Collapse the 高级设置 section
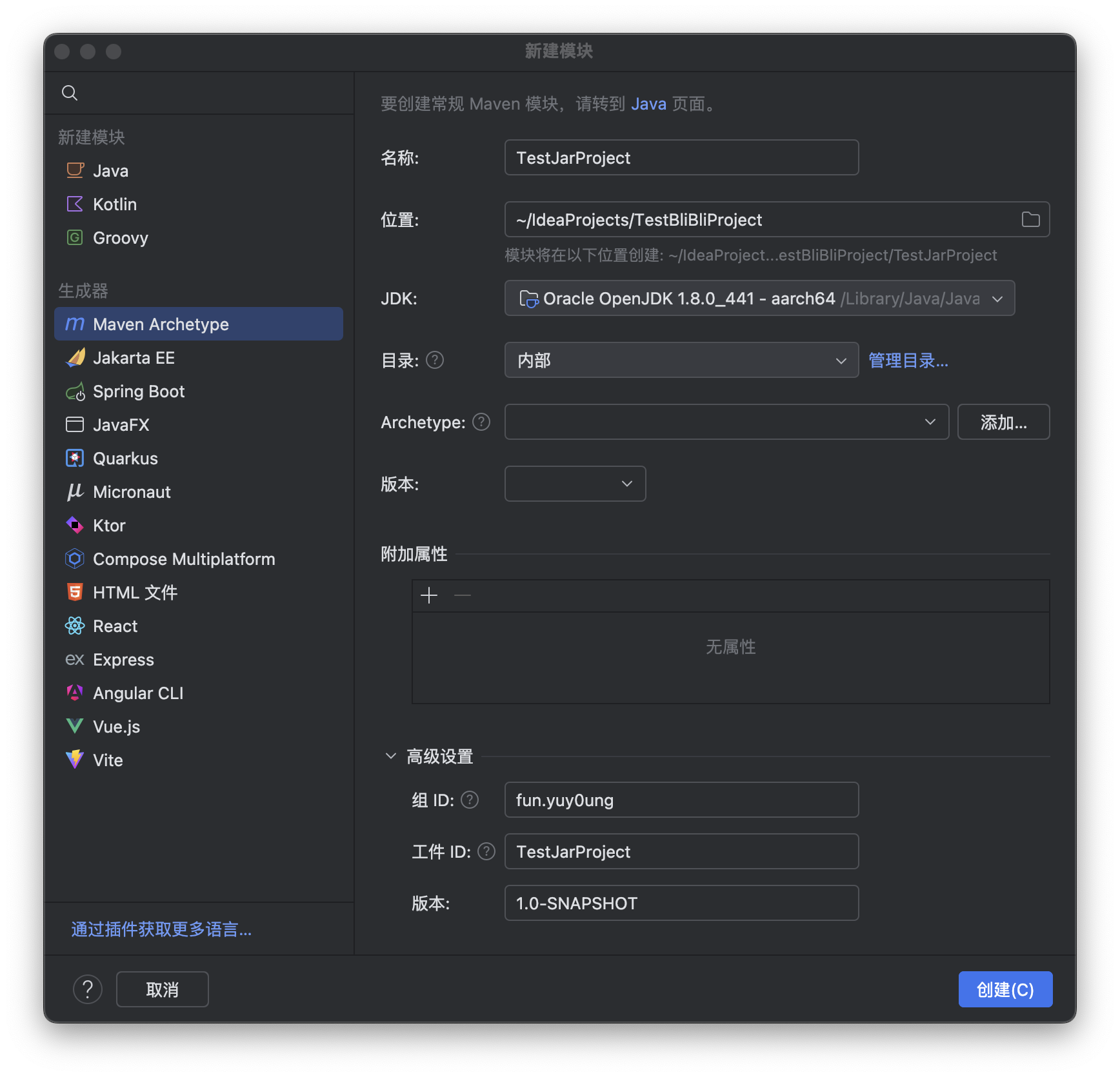This screenshot has height=1077, width=1120. tap(391, 756)
